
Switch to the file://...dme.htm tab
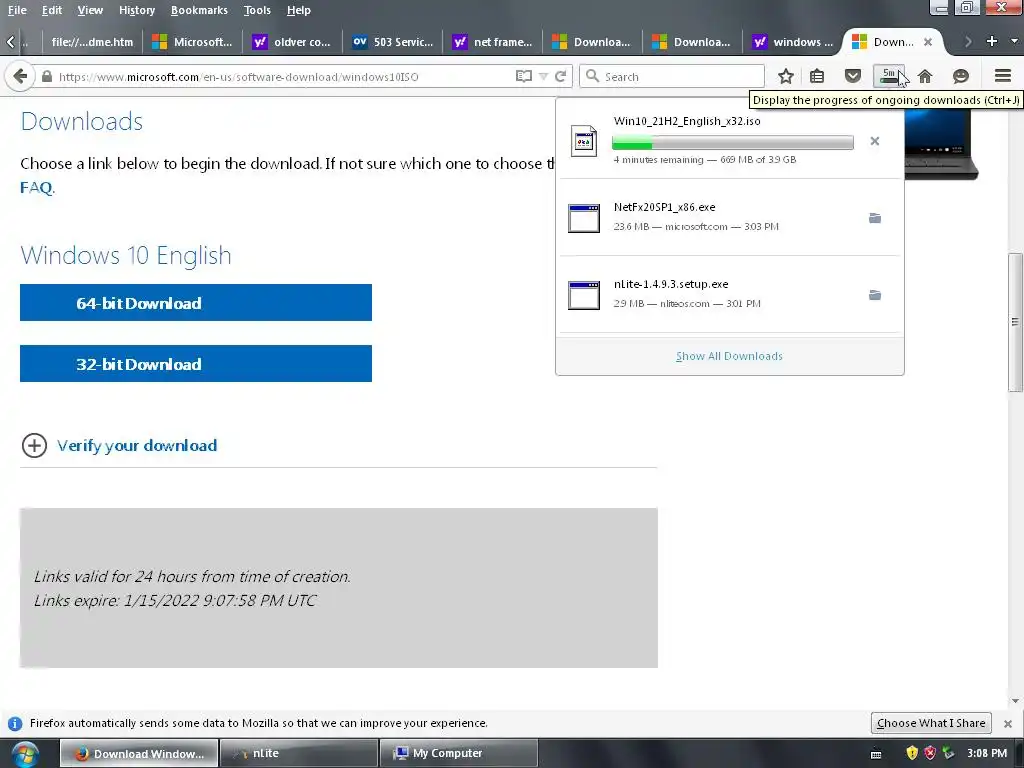[91, 42]
